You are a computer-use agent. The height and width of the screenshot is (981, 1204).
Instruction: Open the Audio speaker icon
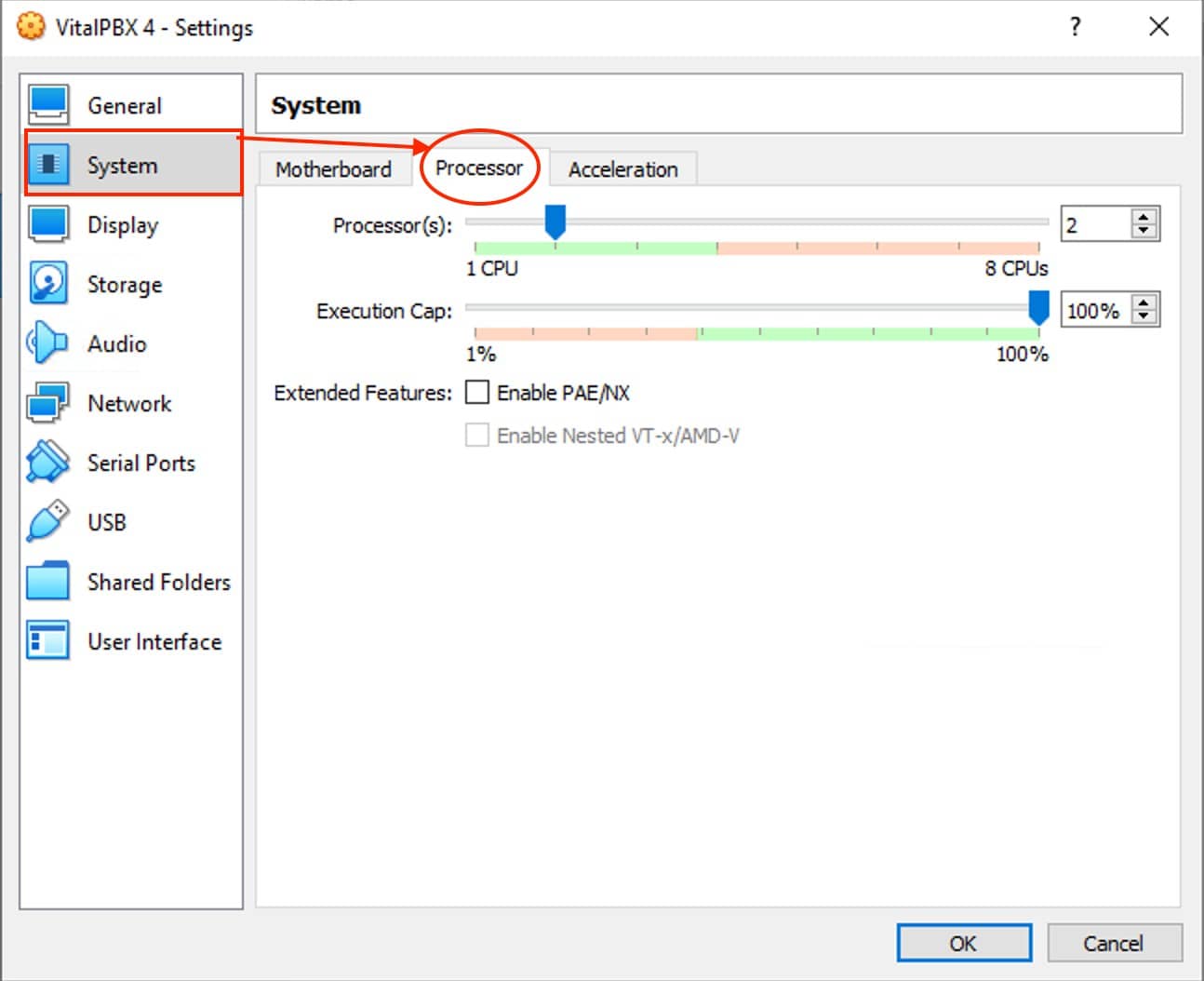coord(48,343)
